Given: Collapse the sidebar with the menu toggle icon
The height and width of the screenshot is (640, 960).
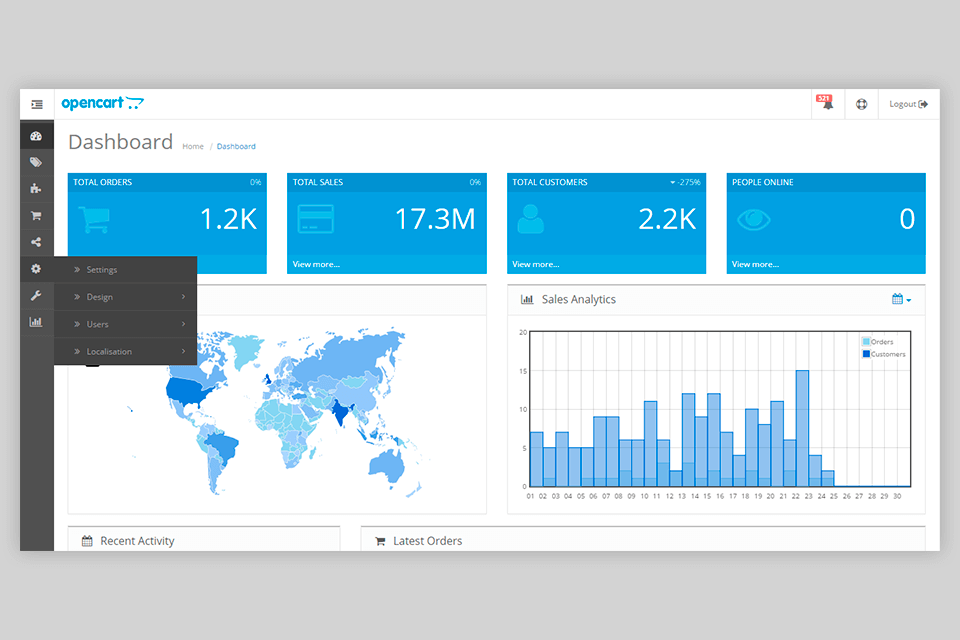Looking at the screenshot, I should click(37, 104).
